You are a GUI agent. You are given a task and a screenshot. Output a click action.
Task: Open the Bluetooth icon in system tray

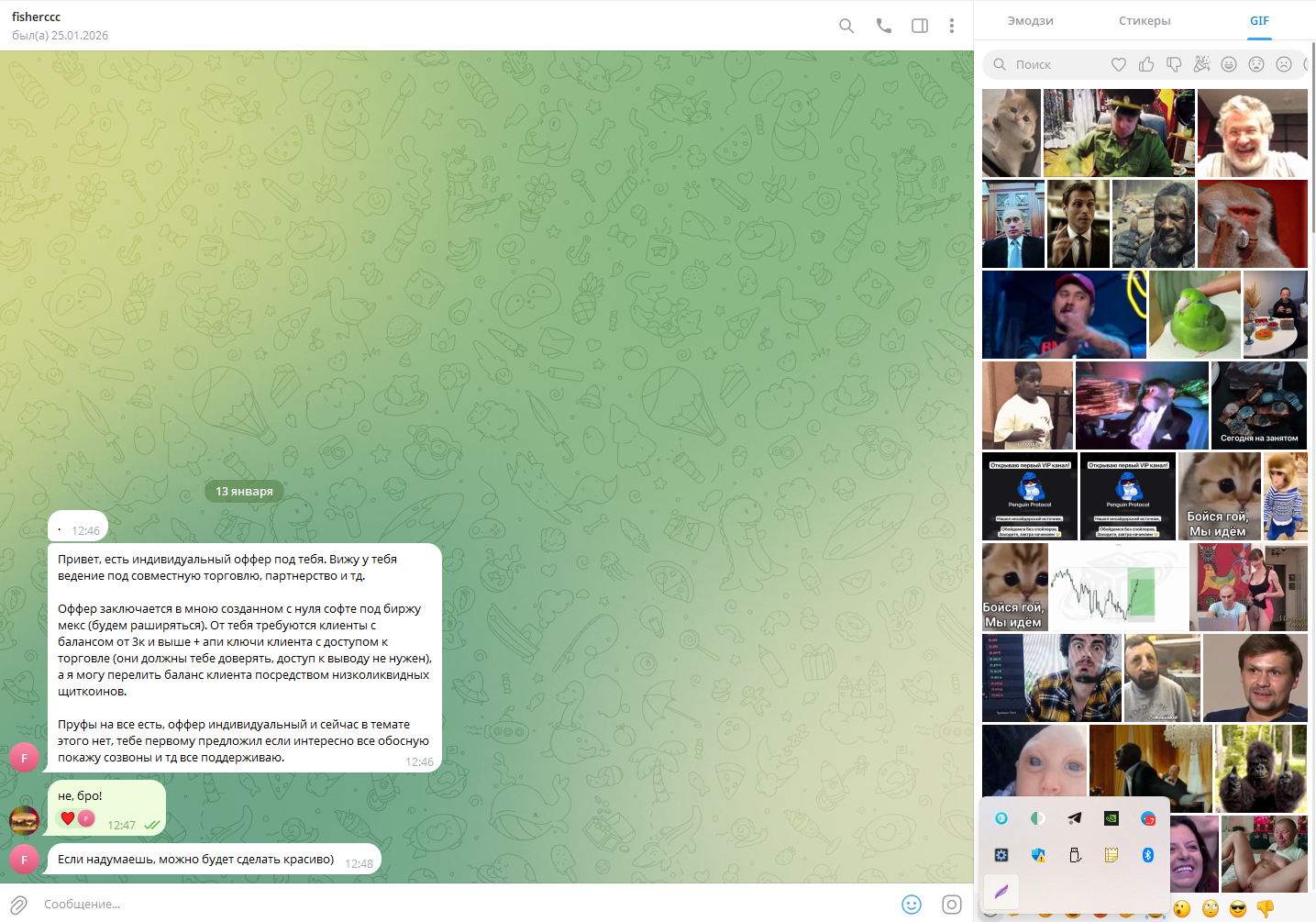[1148, 855]
